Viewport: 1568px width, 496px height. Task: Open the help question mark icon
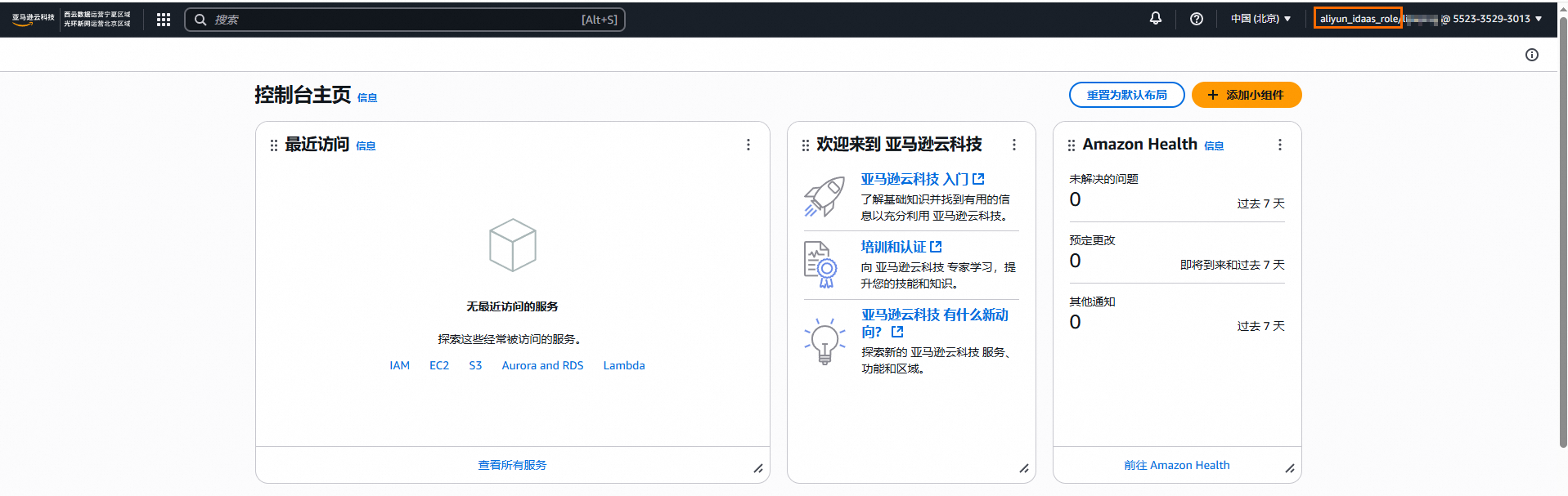point(1197,19)
